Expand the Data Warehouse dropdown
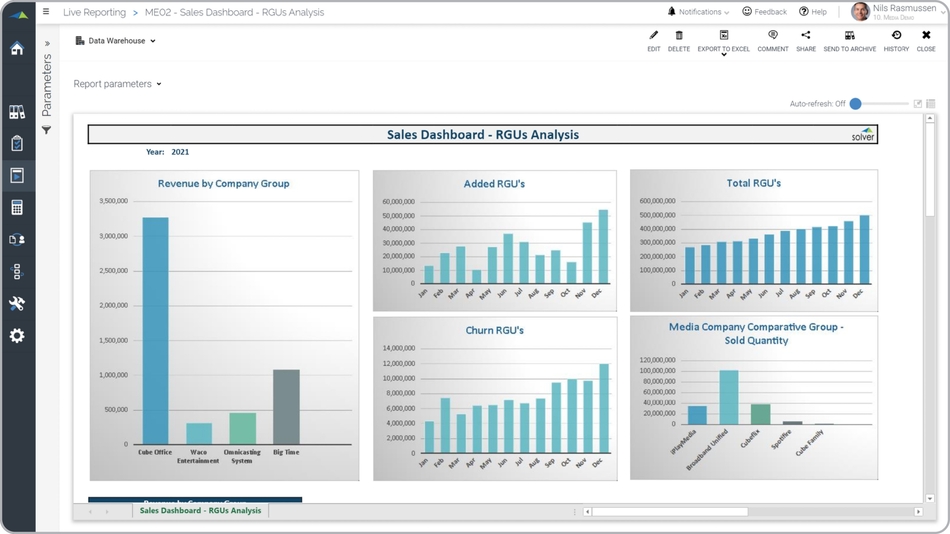The width and height of the screenshot is (950, 534). click(116, 41)
